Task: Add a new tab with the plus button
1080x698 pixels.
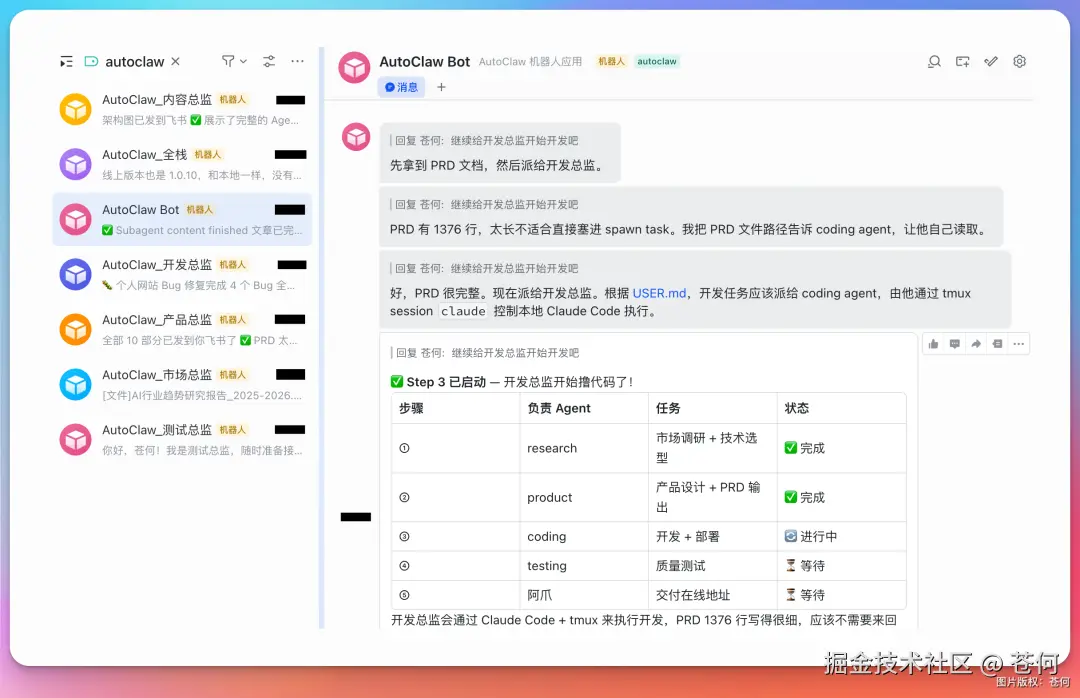Action: coord(441,87)
